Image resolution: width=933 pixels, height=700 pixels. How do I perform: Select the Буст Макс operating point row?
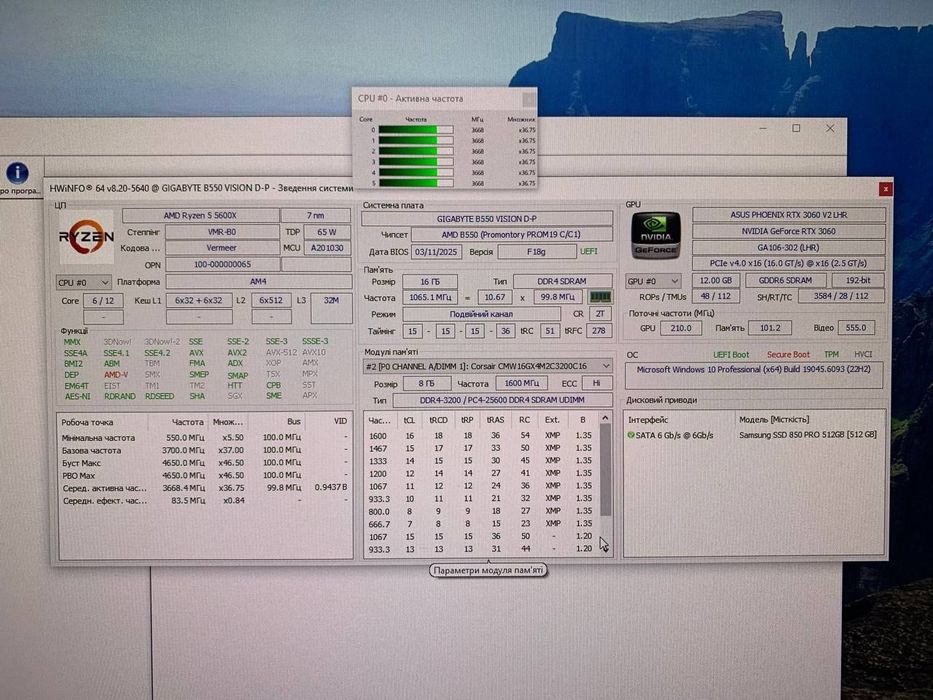tap(205, 462)
